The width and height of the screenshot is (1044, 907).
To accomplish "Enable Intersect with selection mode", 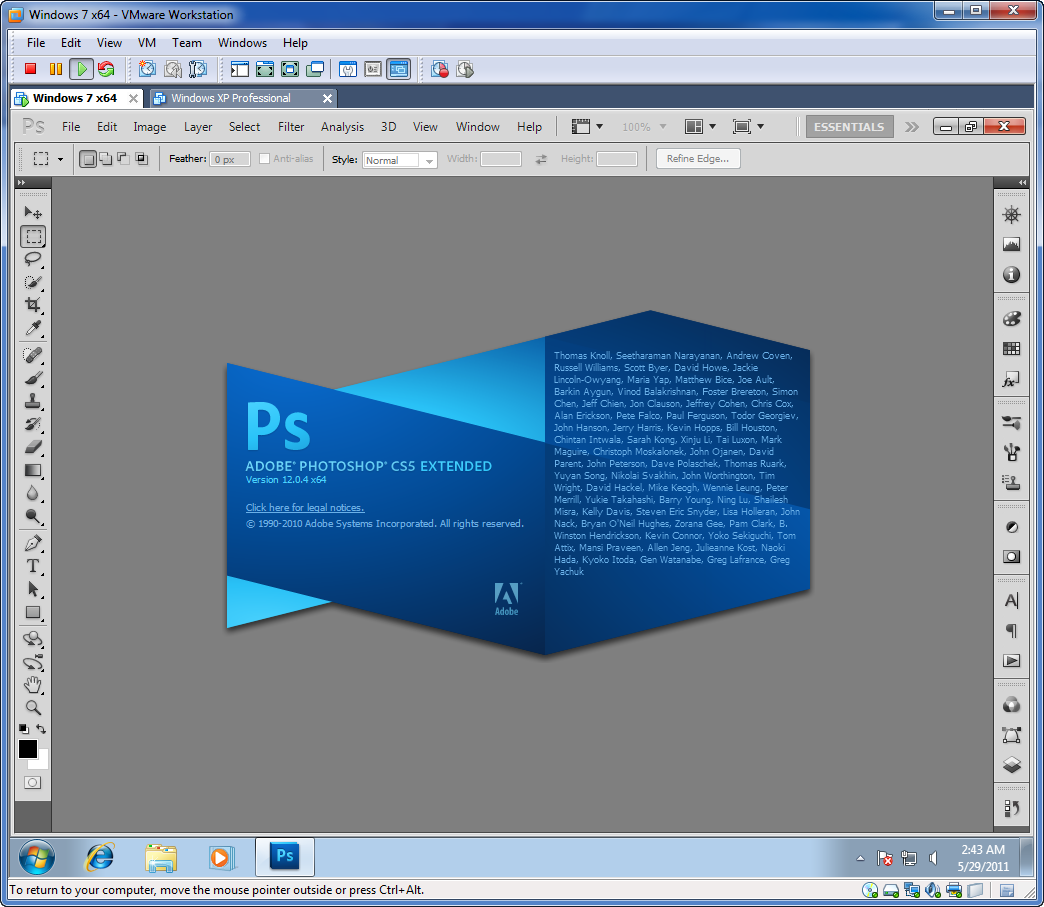I will (141, 158).
